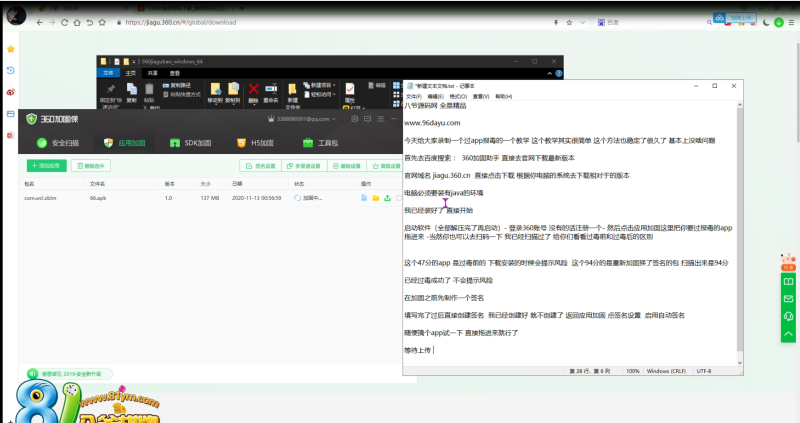800x423 pixels.
Task: Open the 360加固保 hamburger menu icon
Action: pyautogui.click(x=381, y=119)
